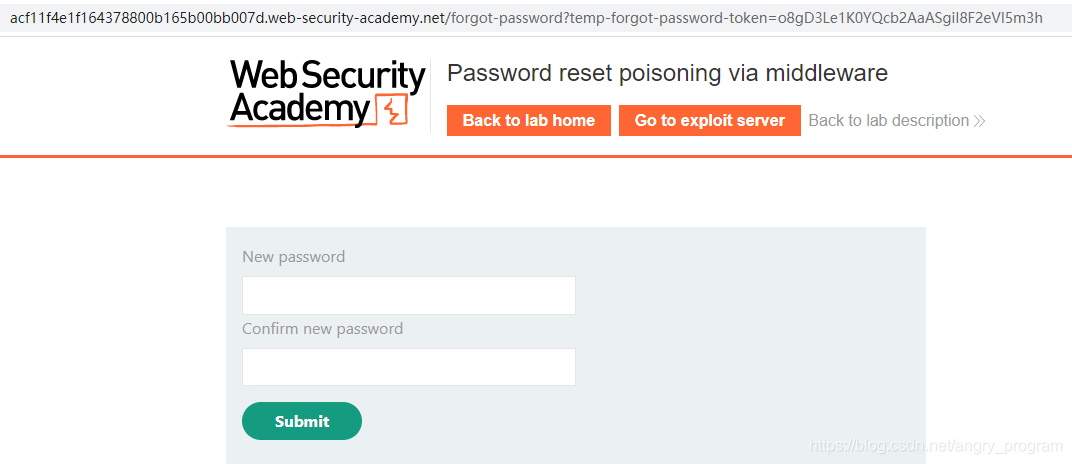Click the New password label text
1072x464 pixels.
(293, 257)
